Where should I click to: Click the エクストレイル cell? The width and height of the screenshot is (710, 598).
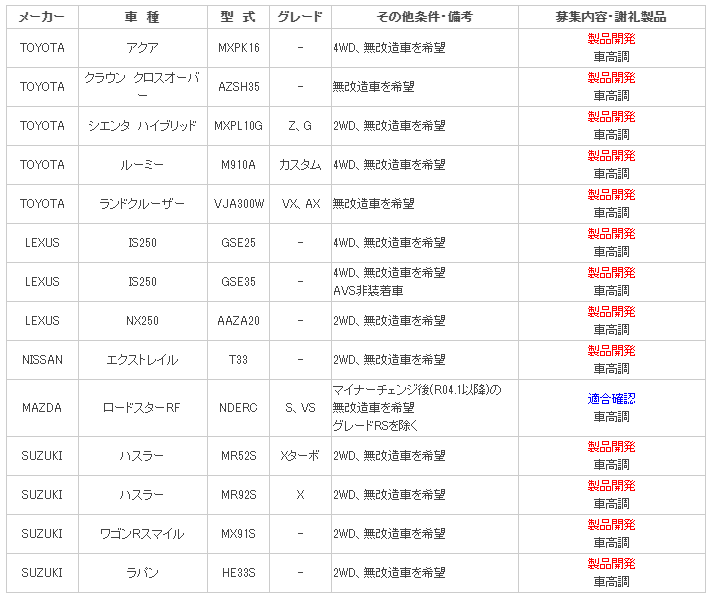click(x=143, y=360)
